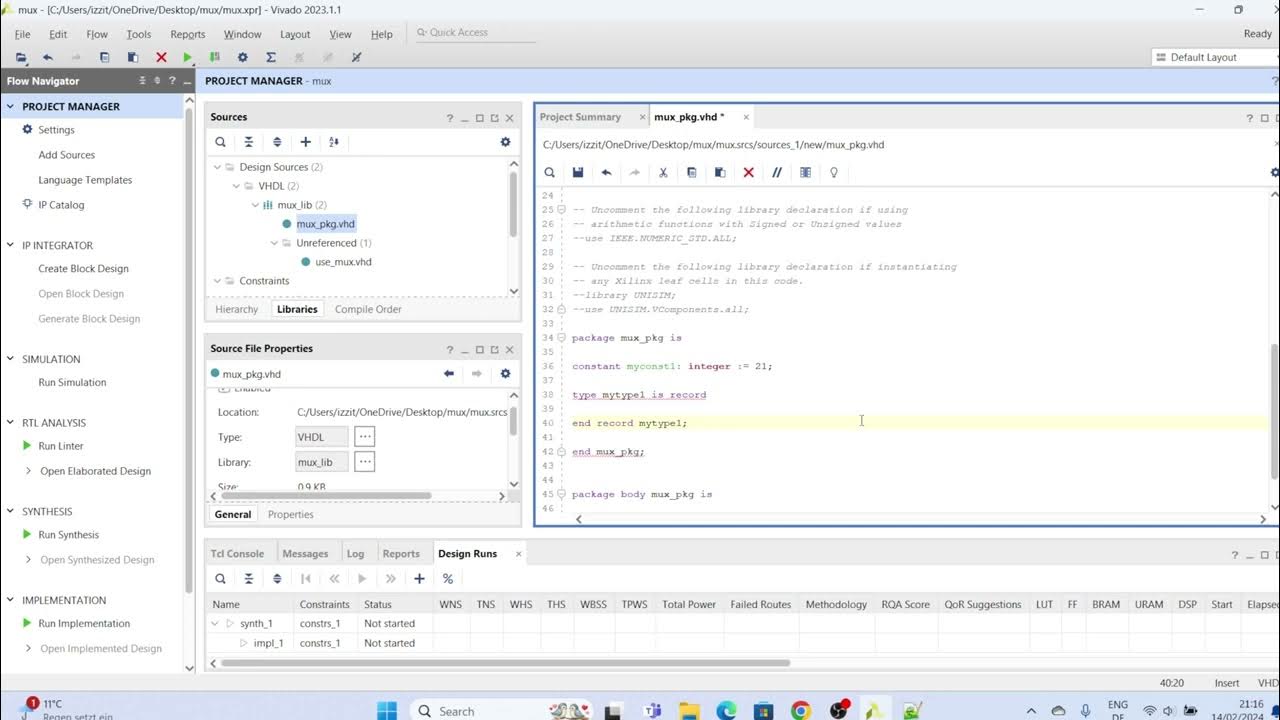Open the Flow menu
Viewport: 1280px width, 720px height.
[x=97, y=34]
